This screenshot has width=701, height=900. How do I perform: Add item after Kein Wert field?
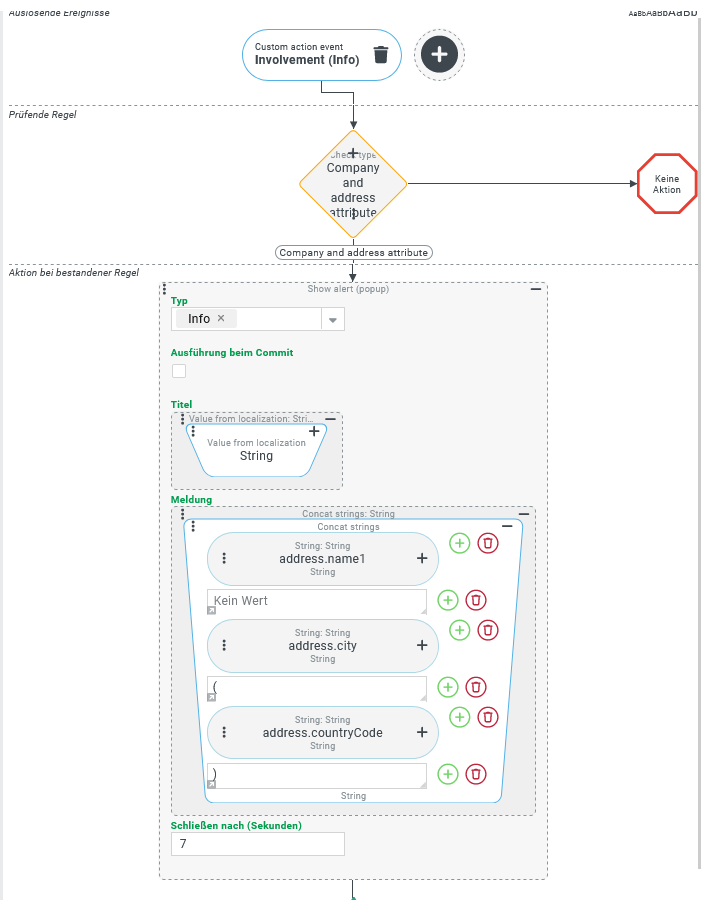[x=448, y=600]
